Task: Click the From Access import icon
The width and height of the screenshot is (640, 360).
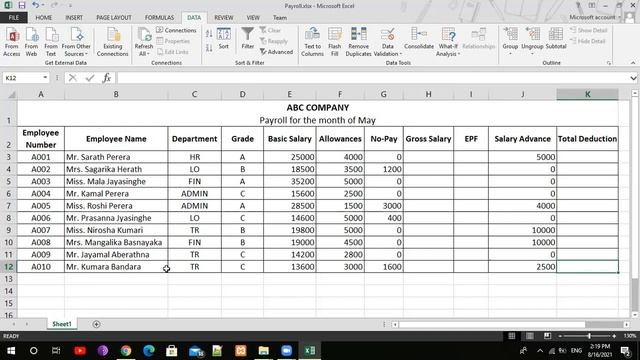Action: point(12,42)
